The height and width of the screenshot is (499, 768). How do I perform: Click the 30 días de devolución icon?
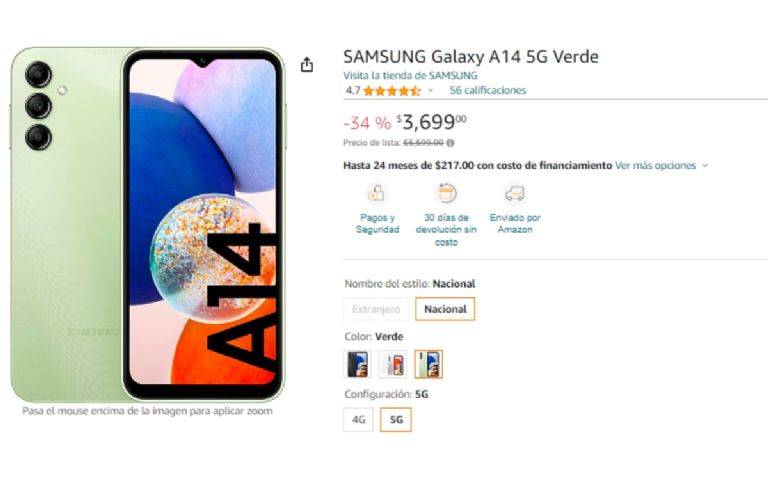click(x=446, y=193)
